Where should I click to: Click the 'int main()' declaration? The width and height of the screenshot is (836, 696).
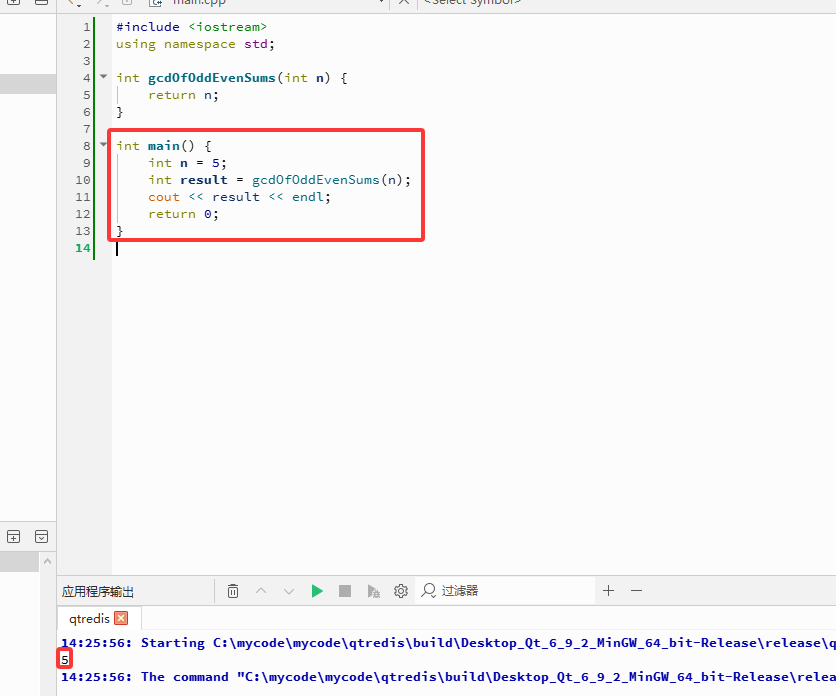tap(164, 146)
